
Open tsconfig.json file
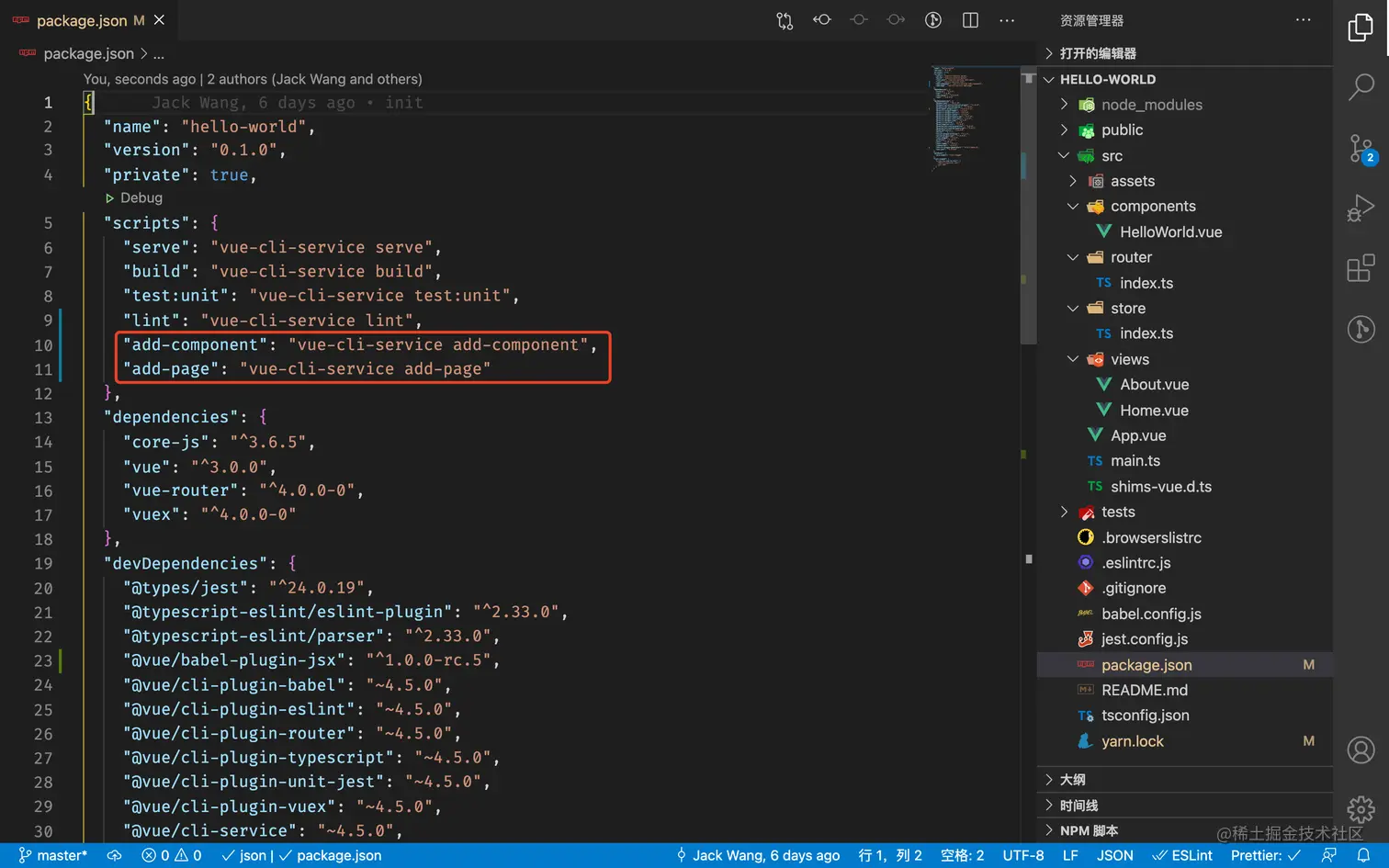tap(1185, 716)
